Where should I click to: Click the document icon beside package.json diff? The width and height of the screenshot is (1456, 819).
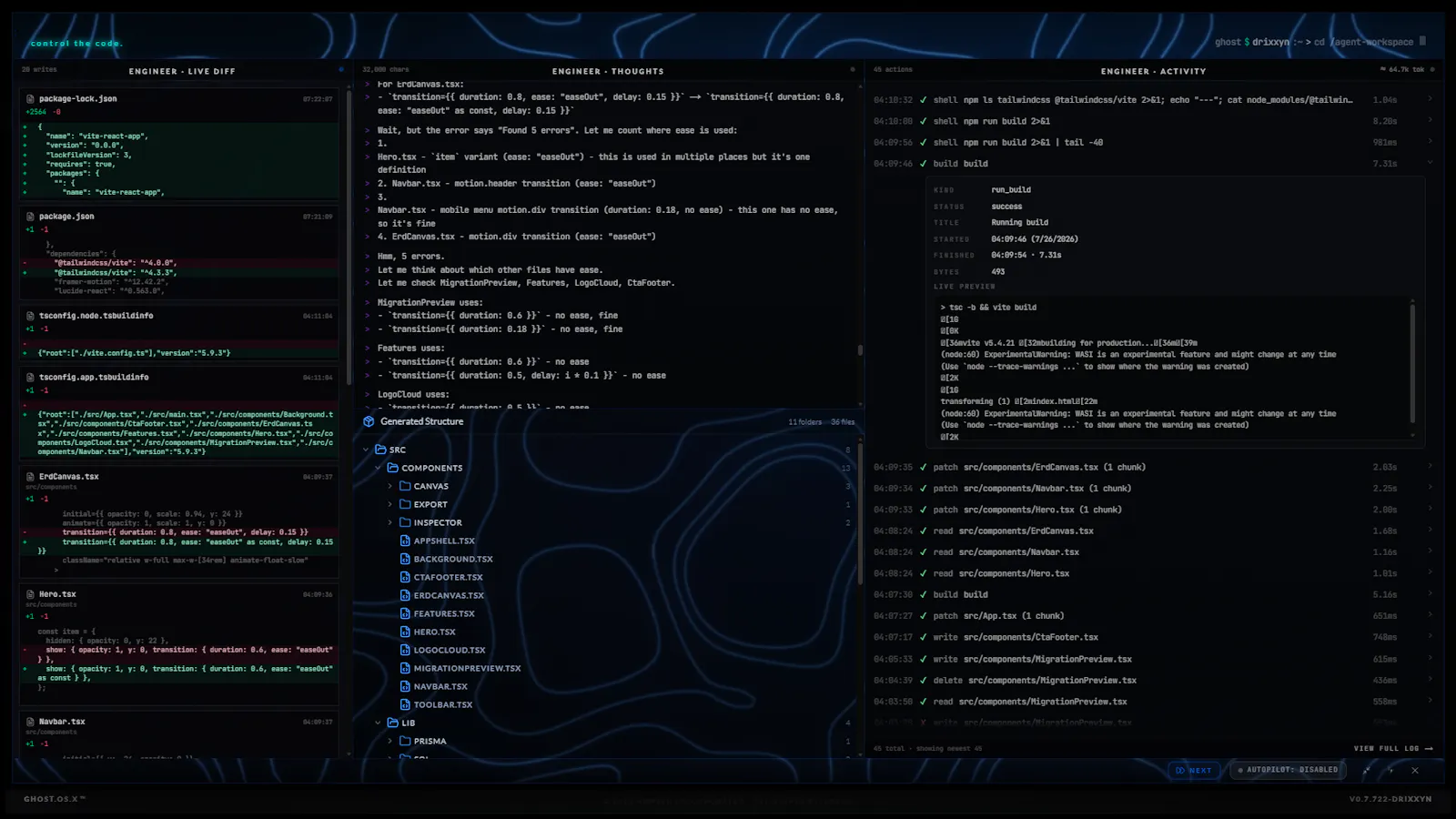[x=30, y=217]
